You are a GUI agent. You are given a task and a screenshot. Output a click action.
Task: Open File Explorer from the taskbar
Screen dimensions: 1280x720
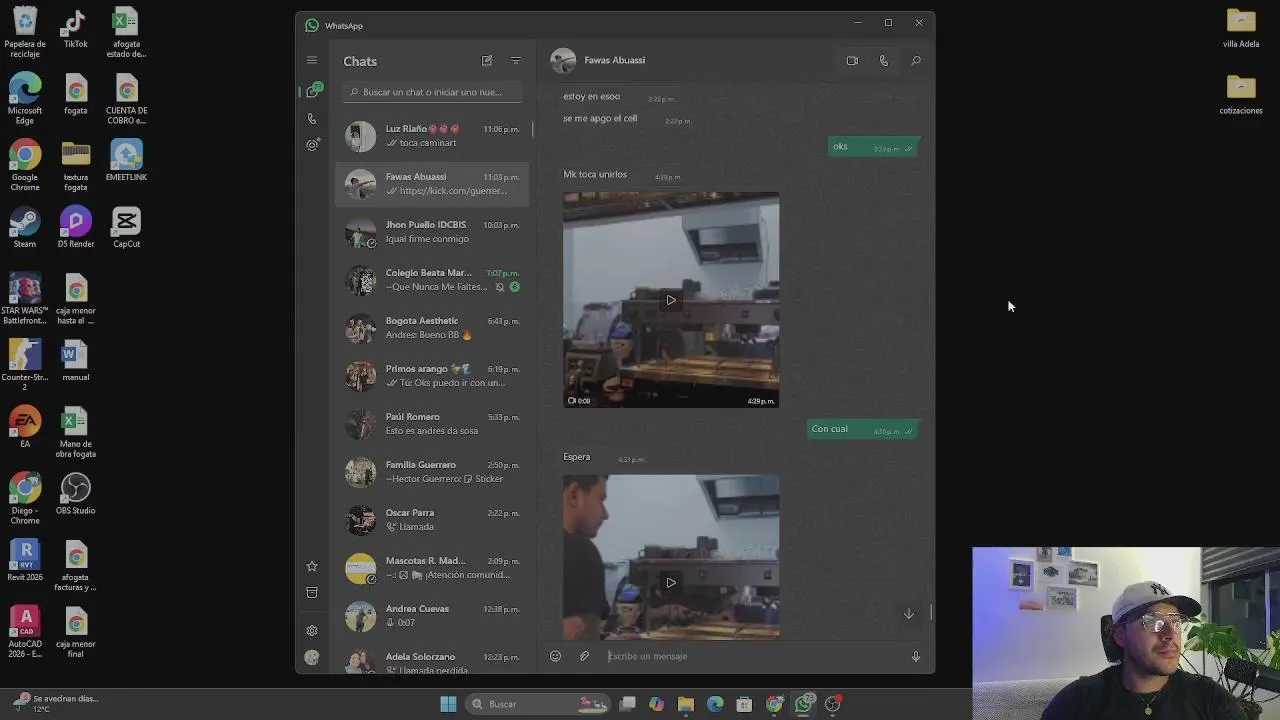point(685,704)
